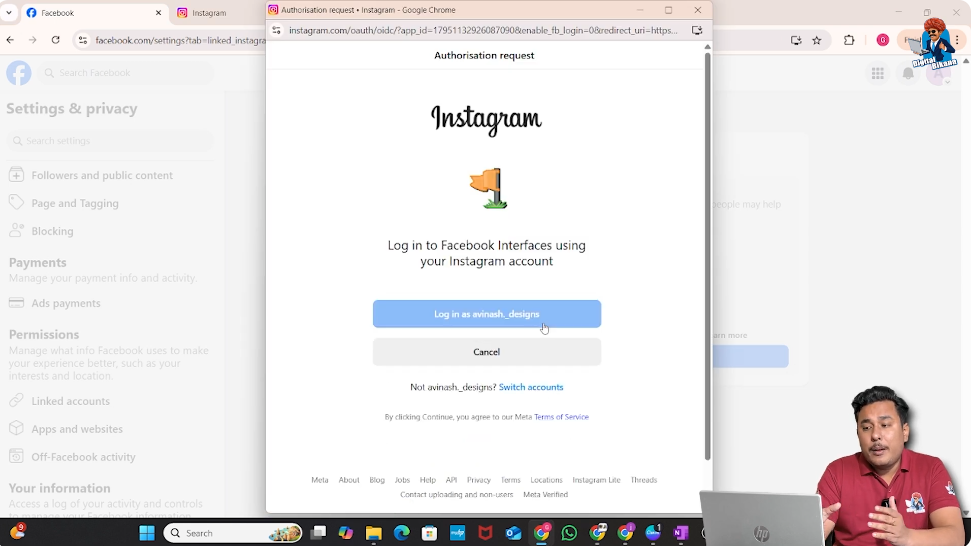The image size is (971, 546).
Task: Open About footer link
Action: coord(349,480)
